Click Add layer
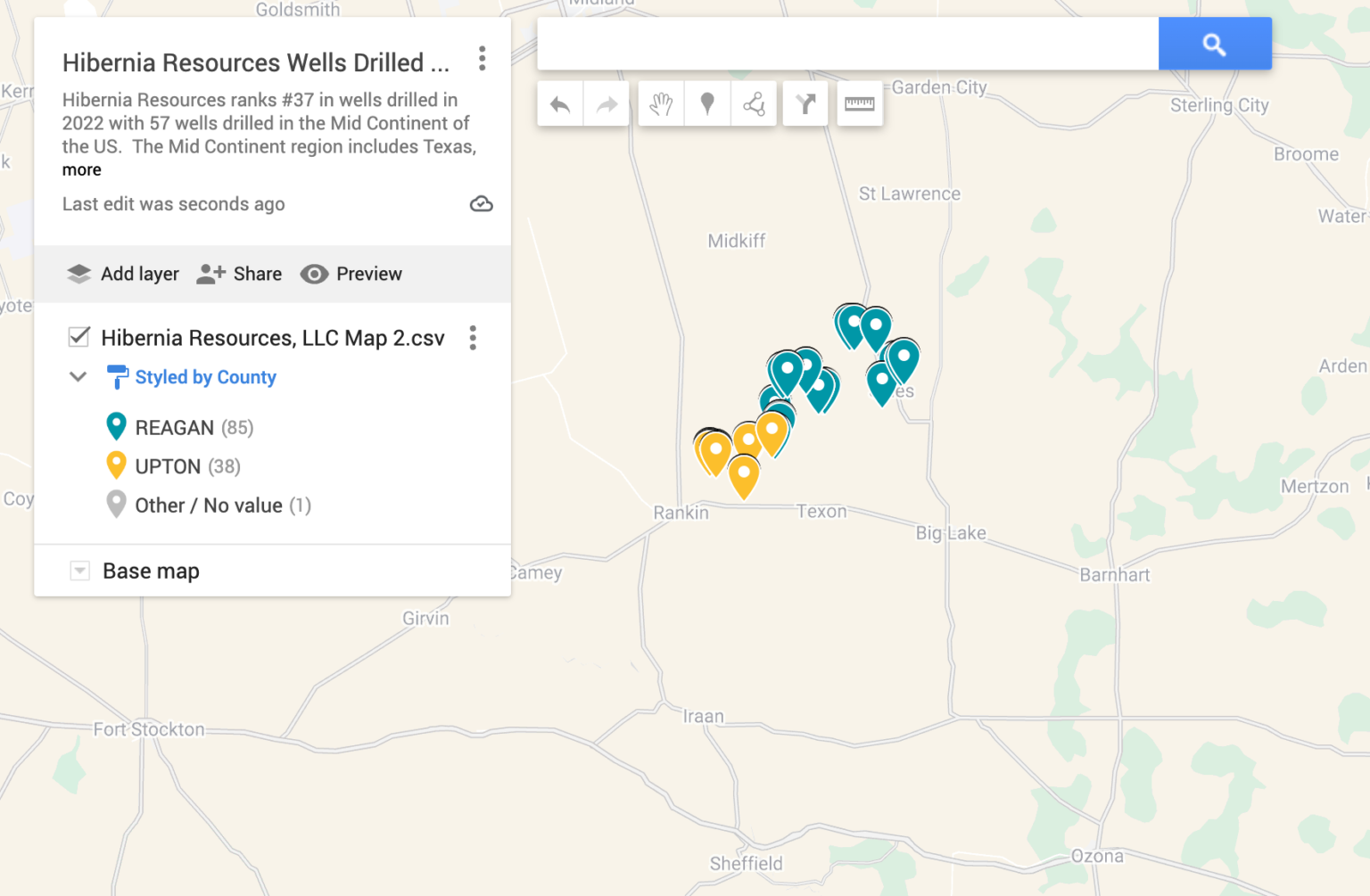The height and width of the screenshot is (896, 1370). coord(123,274)
